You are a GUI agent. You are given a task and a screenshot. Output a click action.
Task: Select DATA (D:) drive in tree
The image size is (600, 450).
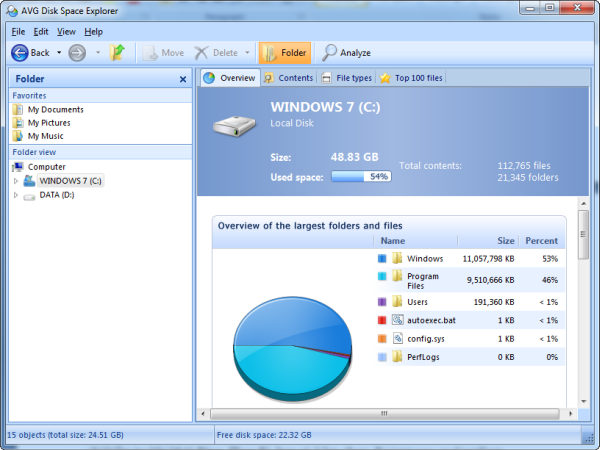pos(57,195)
